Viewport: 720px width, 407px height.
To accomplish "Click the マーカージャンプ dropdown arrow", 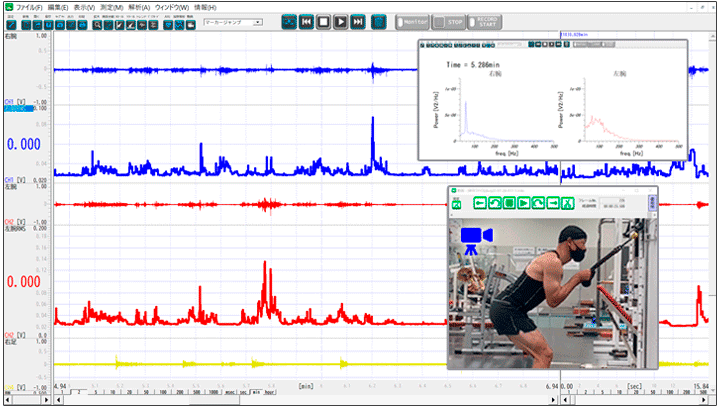I will pyautogui.click(x=258, y=22).
